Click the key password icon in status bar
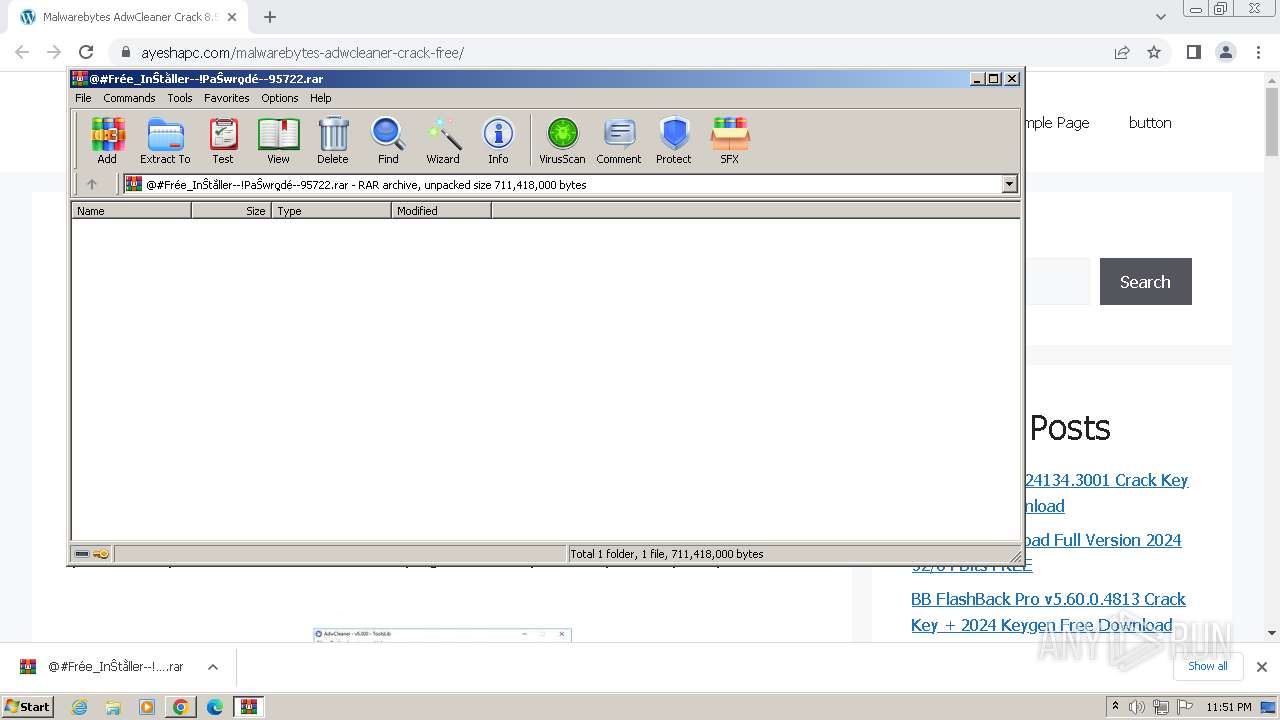The height and width of the screenshot is (720, 1280). 101,554
